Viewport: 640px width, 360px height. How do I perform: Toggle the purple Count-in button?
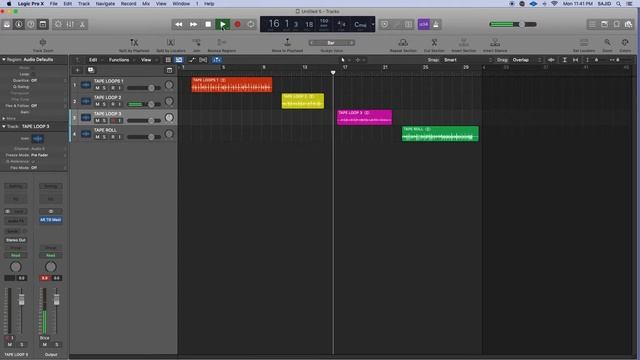pyautogui.click(x=424, y=24)
